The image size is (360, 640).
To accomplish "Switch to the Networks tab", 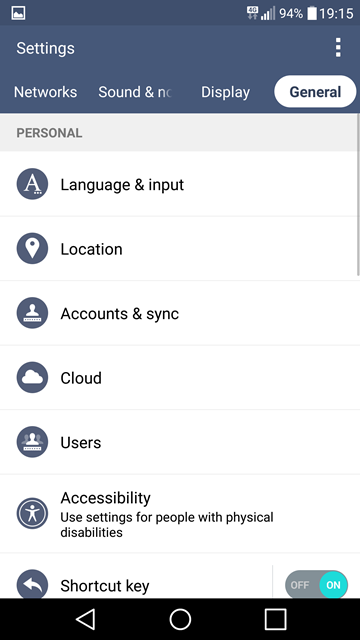I will [x=45, y=92].
